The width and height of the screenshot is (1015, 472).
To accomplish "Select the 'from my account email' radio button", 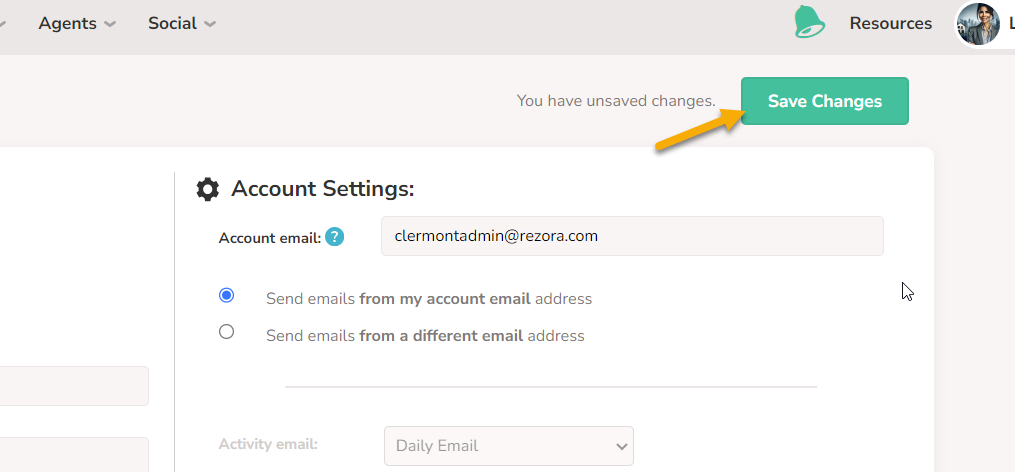I will [226, 295].
